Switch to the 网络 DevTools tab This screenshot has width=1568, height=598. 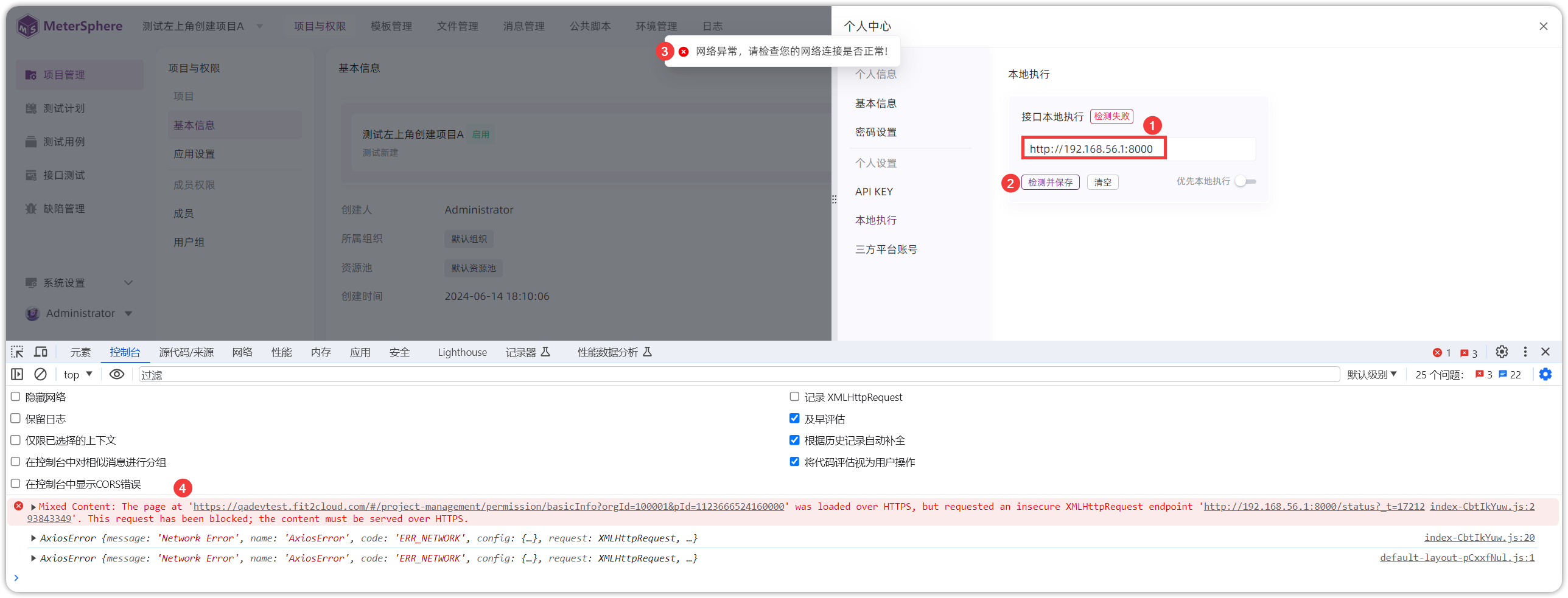242,352
